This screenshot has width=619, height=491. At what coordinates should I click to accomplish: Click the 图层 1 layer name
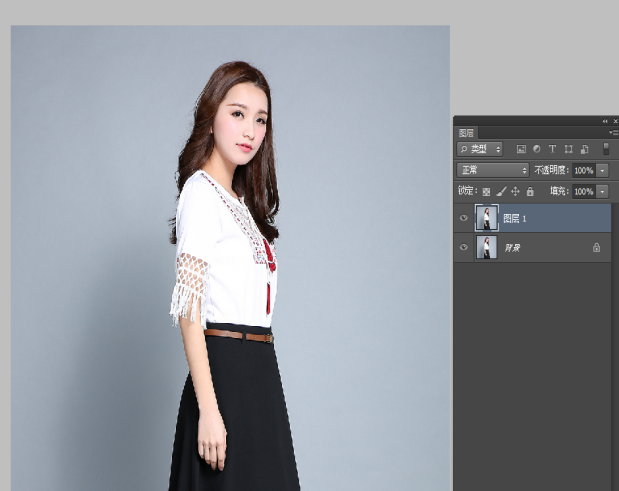(515, 218)
